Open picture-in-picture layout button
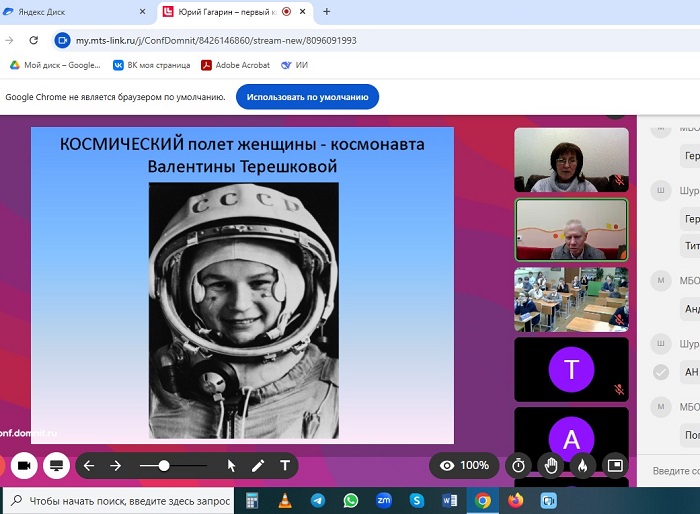The width and height of the screenshot is (700, 514). [616, 465]
